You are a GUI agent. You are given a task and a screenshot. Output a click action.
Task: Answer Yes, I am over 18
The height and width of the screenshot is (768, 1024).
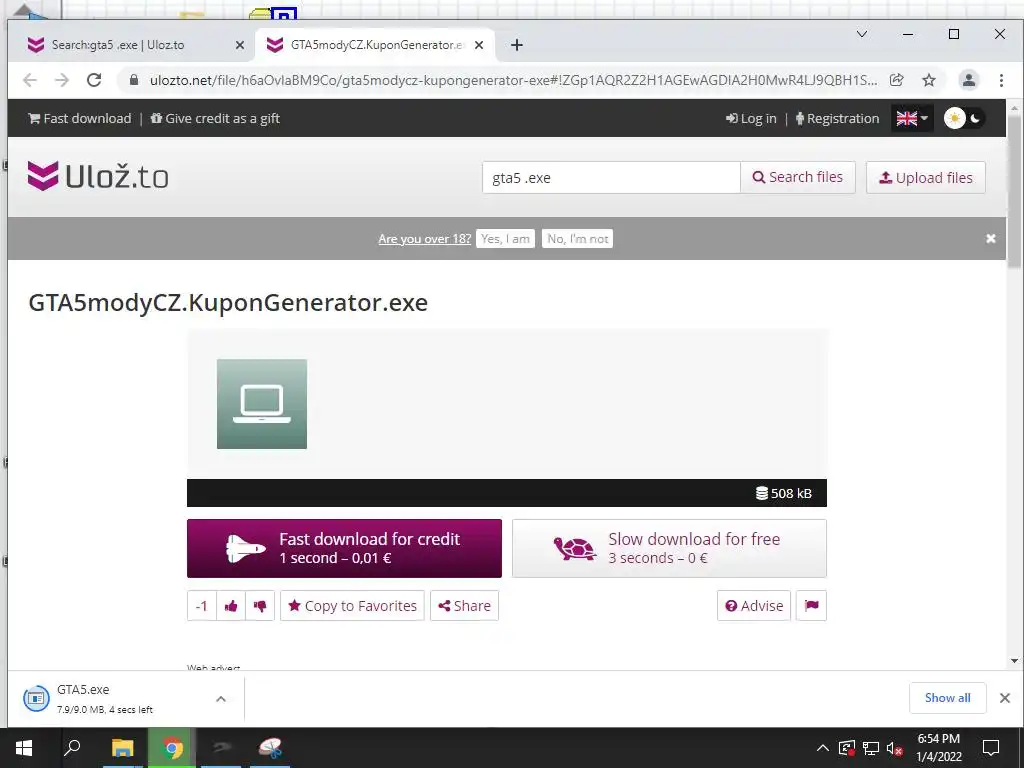[505, 238]
